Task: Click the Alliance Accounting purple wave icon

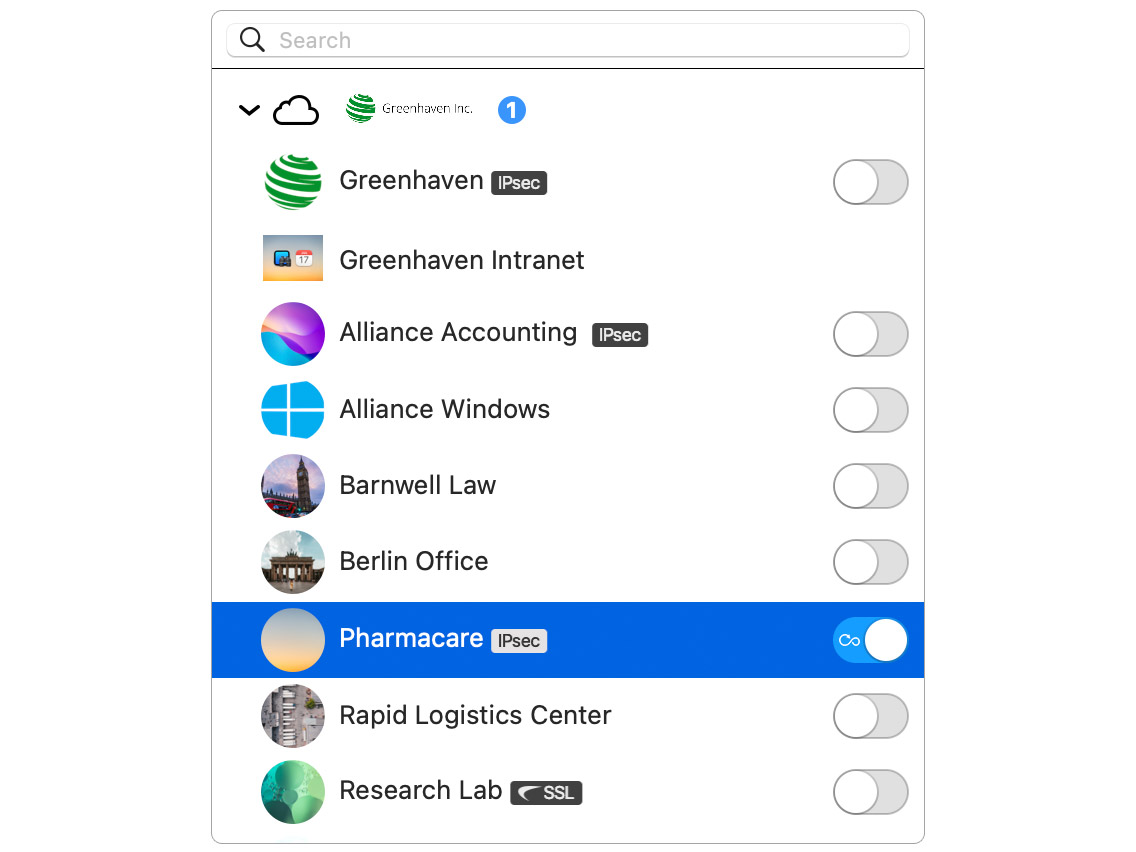Action: 293,334
